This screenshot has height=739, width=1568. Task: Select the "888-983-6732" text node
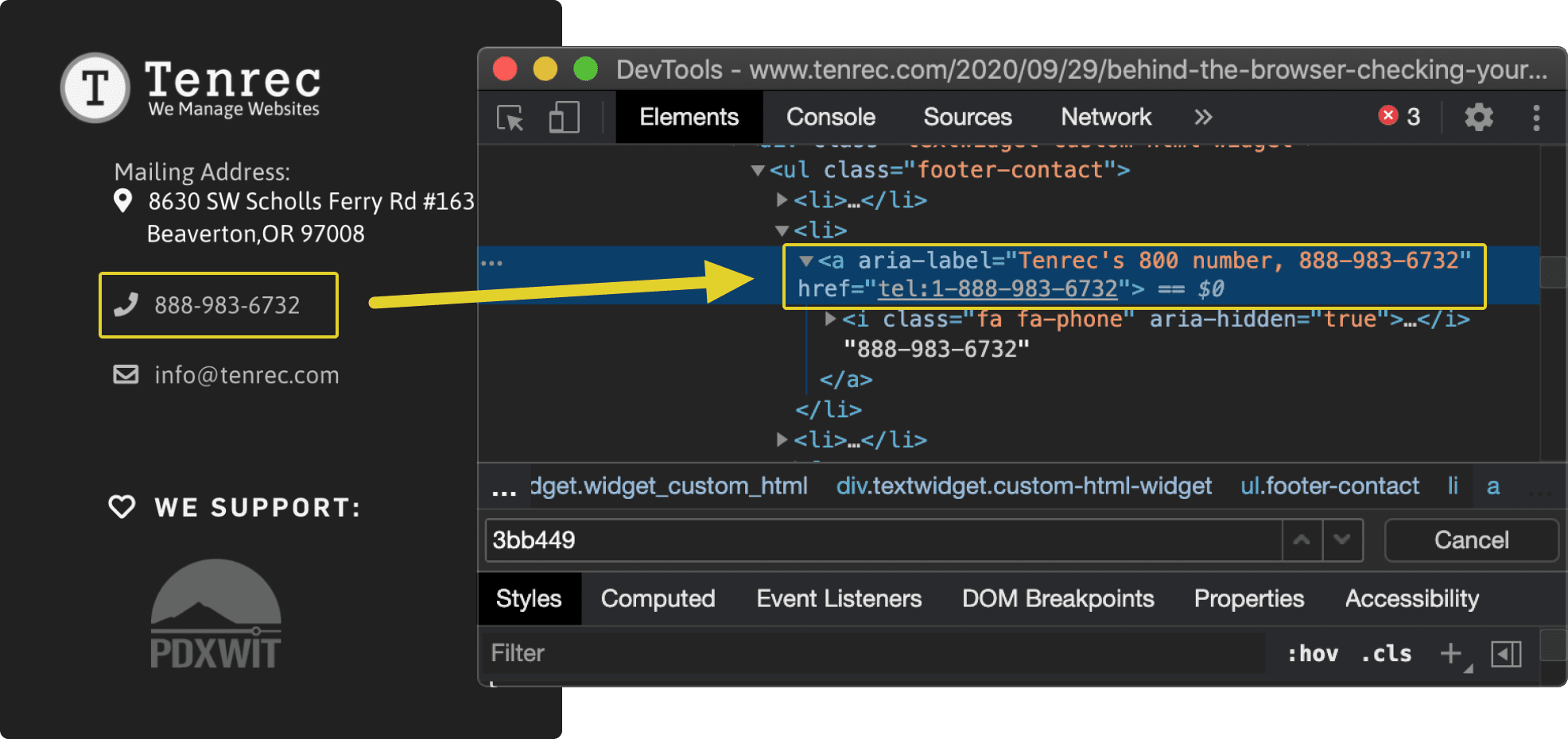936,350
